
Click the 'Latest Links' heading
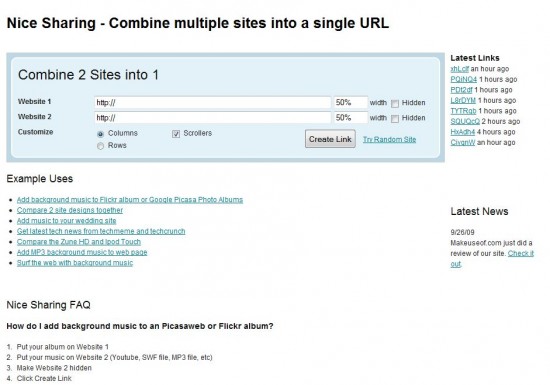pyautogui.click(x=475, y=58)
